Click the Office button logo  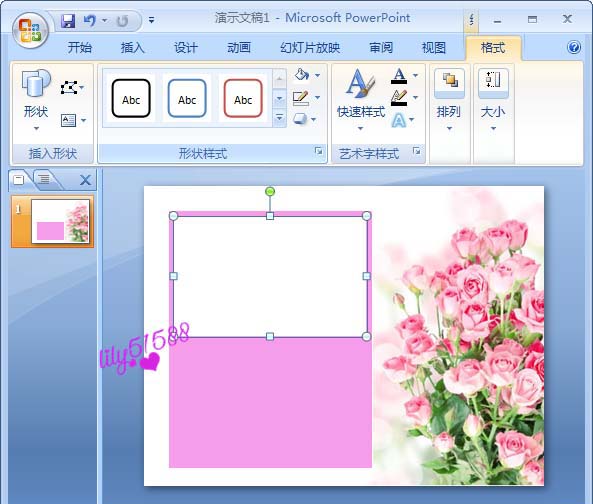(30, 31)
